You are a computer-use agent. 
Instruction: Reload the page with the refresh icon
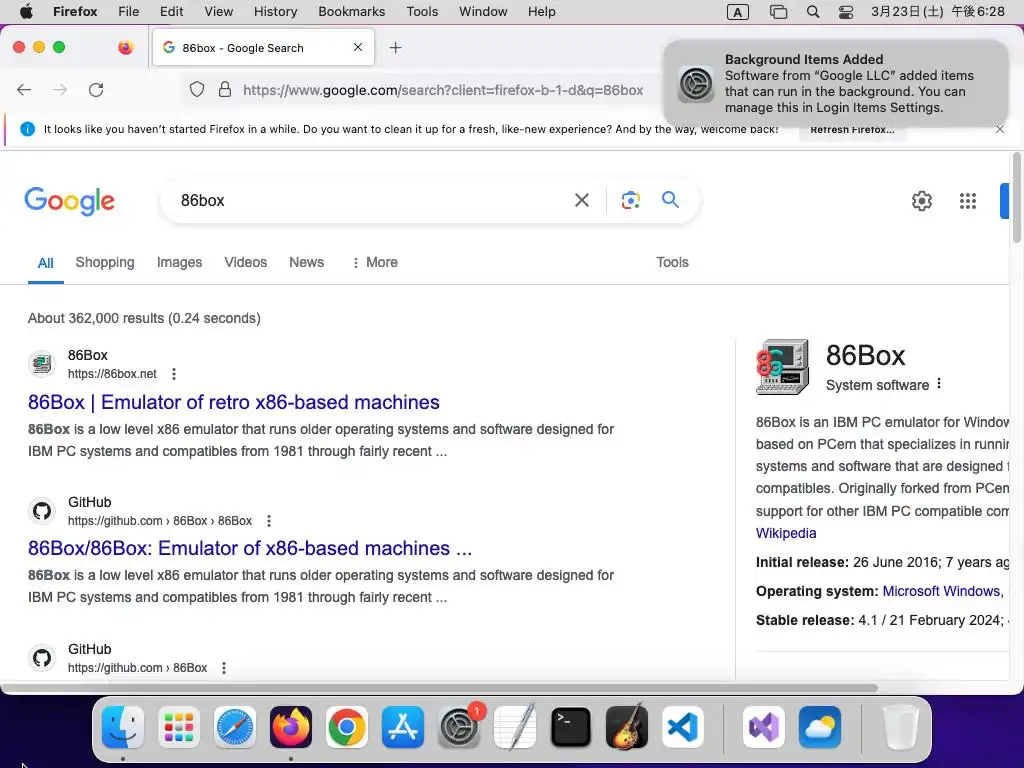click(96, 90)
